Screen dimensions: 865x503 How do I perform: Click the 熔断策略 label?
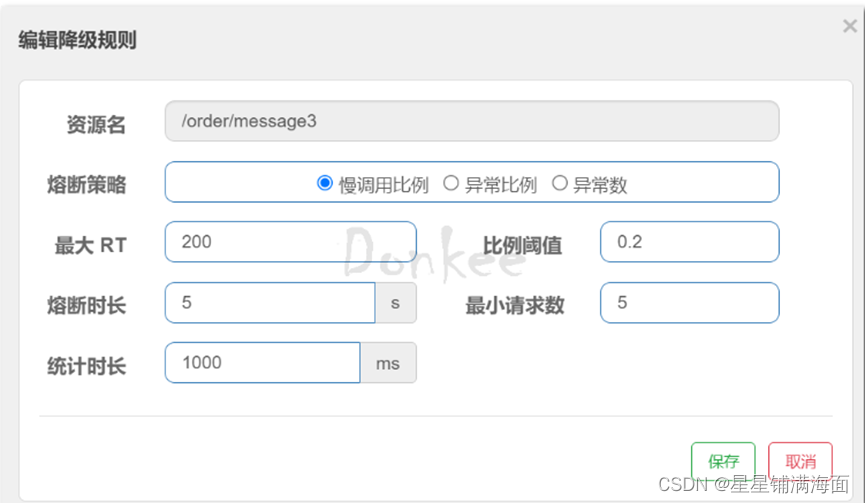tap(87, 184)
